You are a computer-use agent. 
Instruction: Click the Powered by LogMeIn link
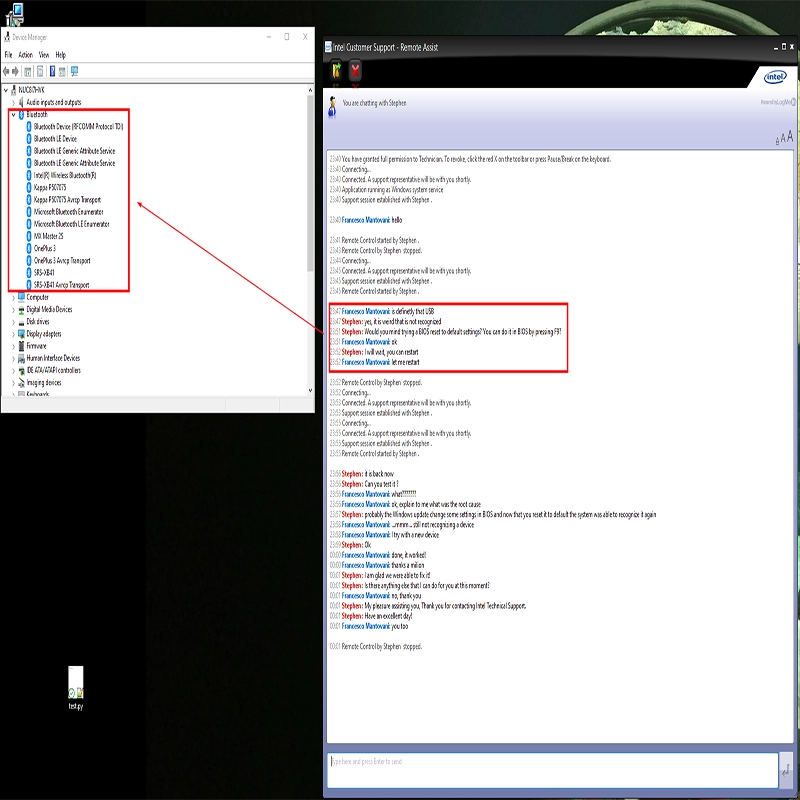(x=777, y=102)
